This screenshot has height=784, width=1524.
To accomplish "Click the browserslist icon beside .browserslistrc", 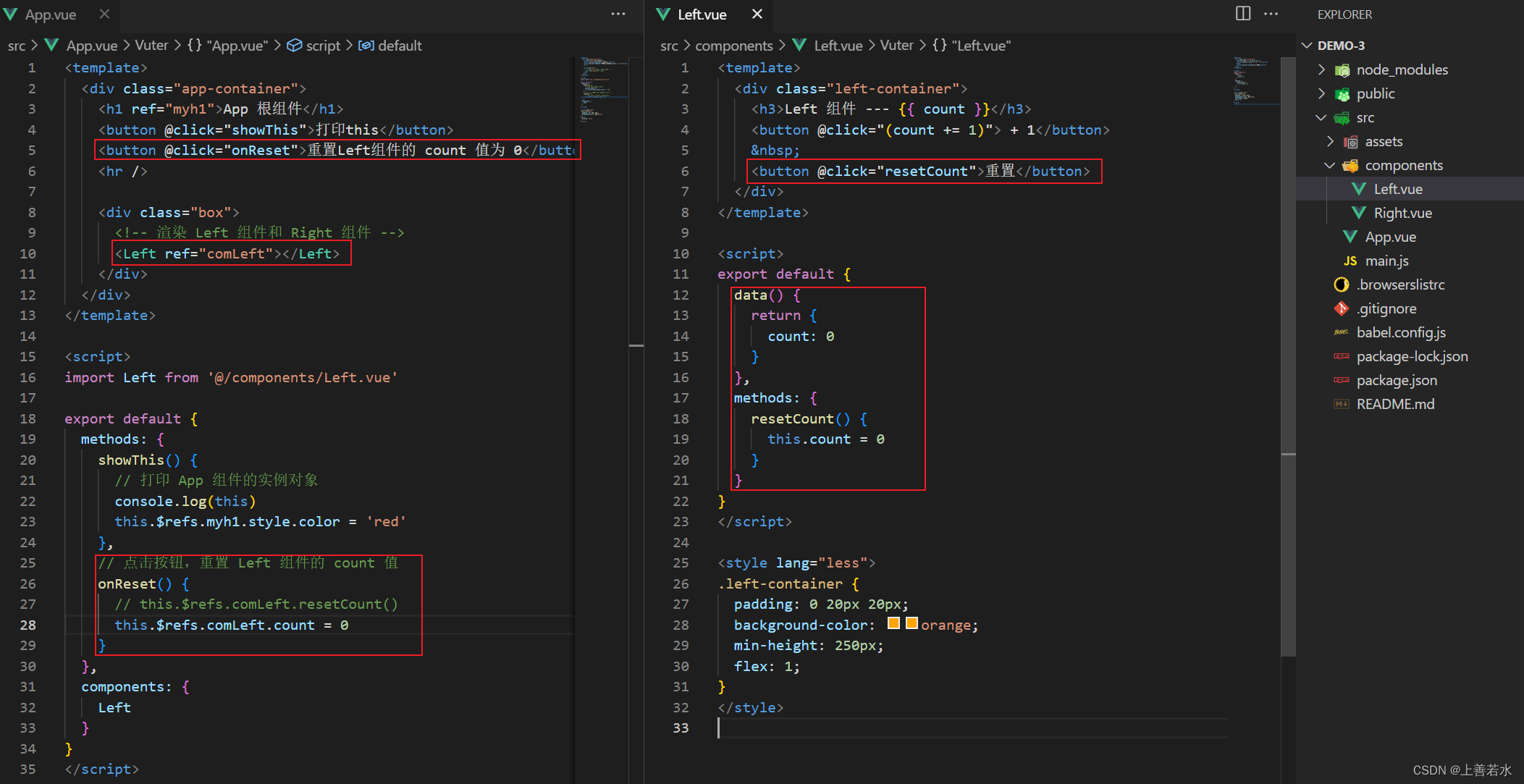I will pyautogui.click(x=1342, y=284).
